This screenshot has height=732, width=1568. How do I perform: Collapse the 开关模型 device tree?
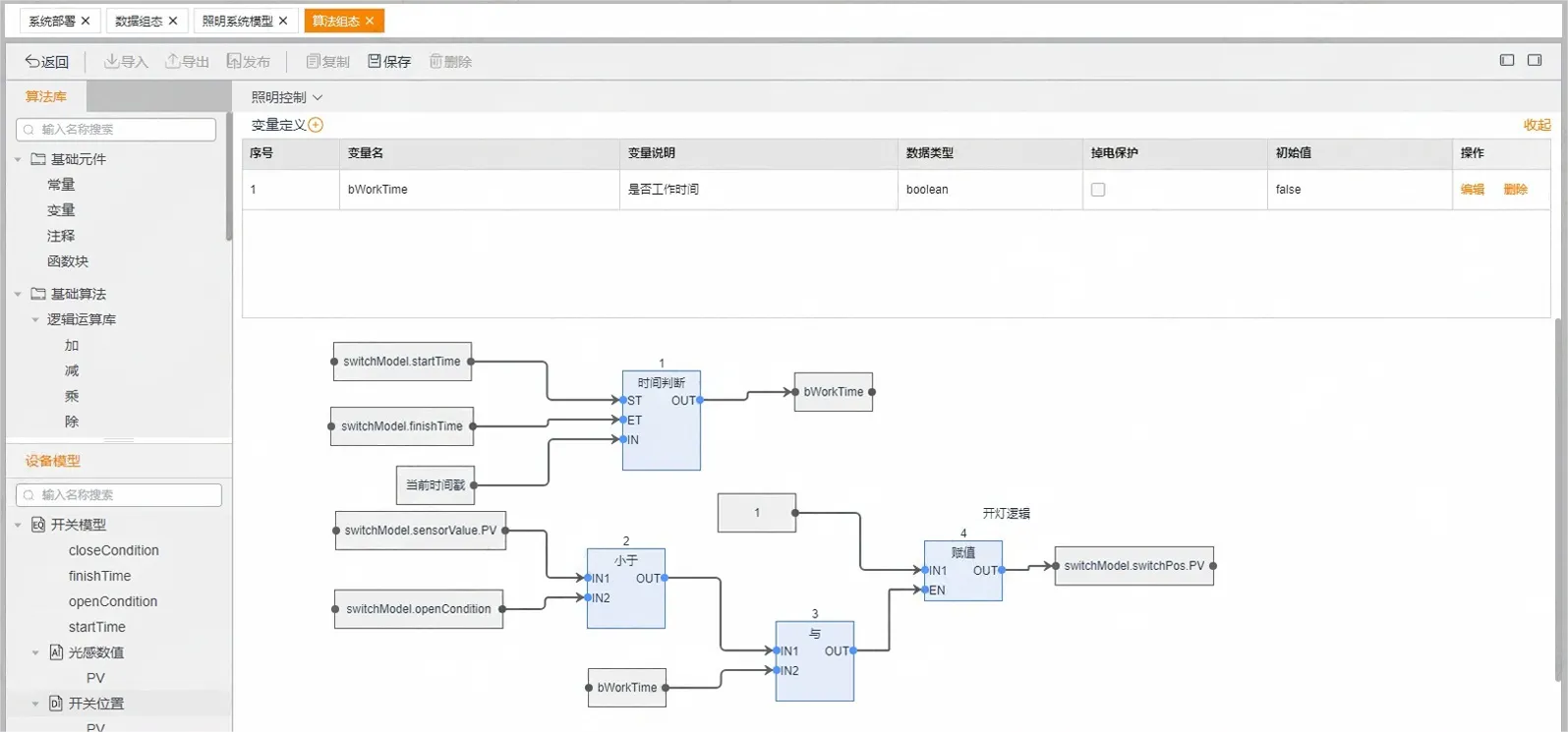19,525
